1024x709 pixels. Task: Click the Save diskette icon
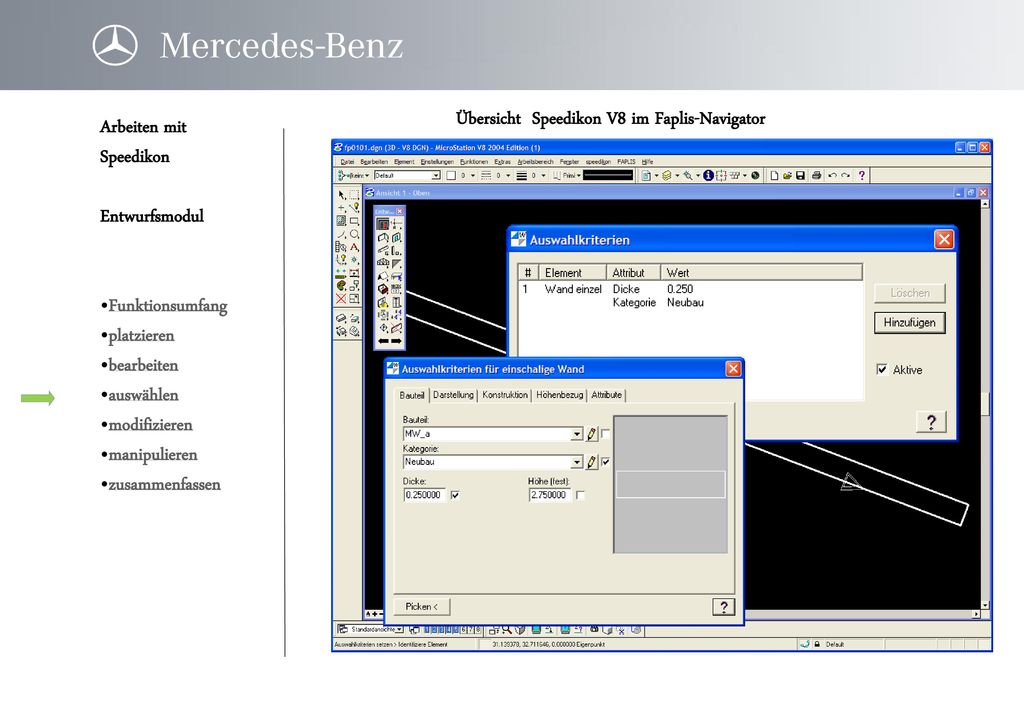[800, 176]
